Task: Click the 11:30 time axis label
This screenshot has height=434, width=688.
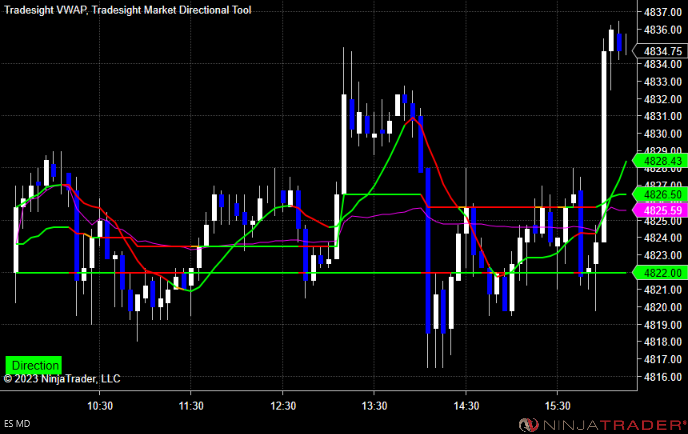Action: click(191, 405)
